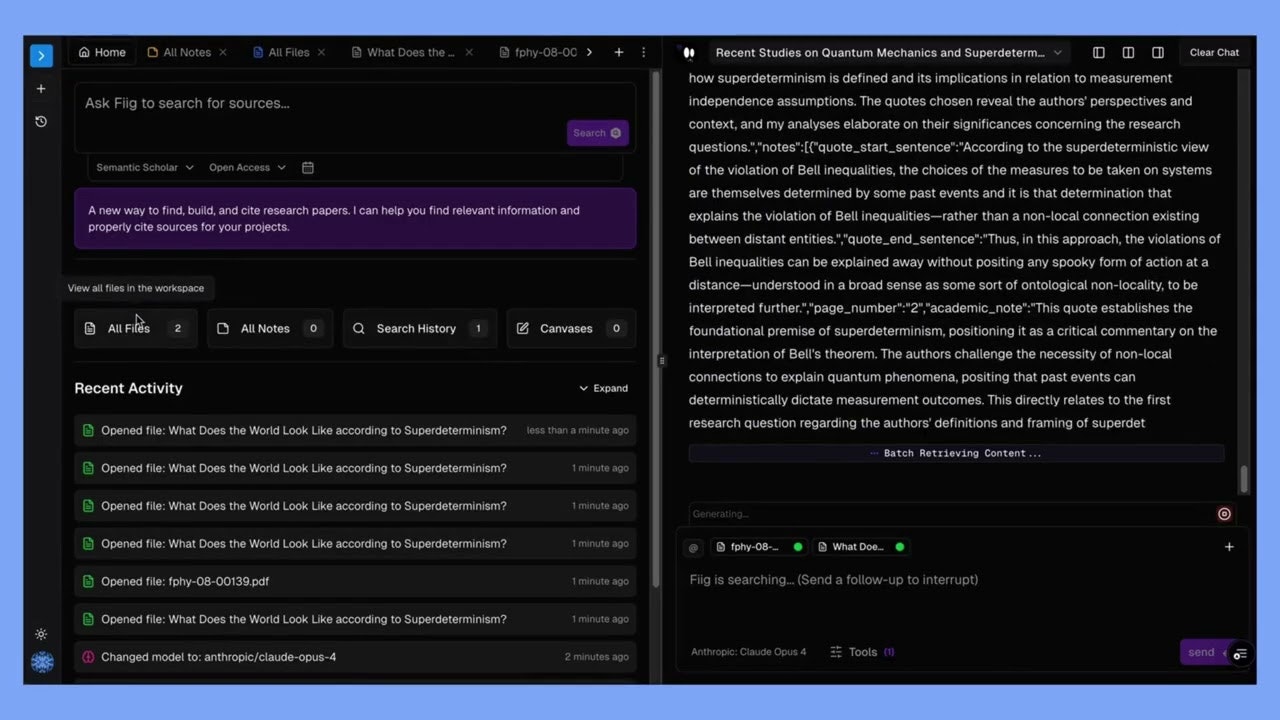Open Search History card
Screen dimensions: 1280x720
tap(419, 328)
